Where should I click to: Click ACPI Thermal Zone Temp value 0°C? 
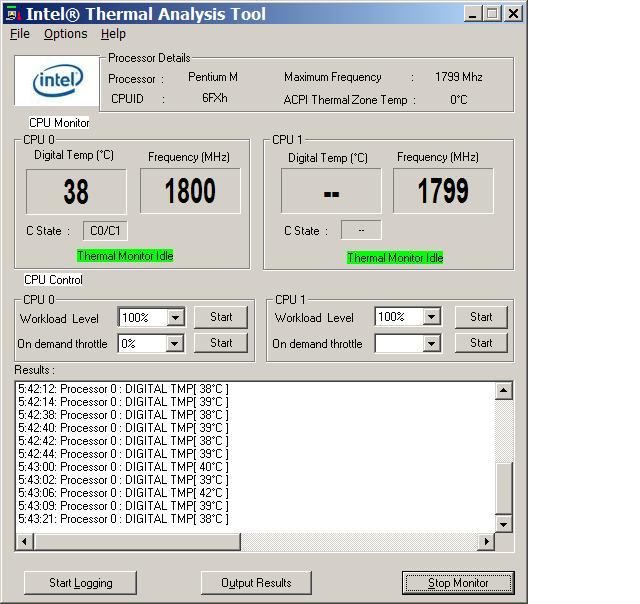[458, 100]
